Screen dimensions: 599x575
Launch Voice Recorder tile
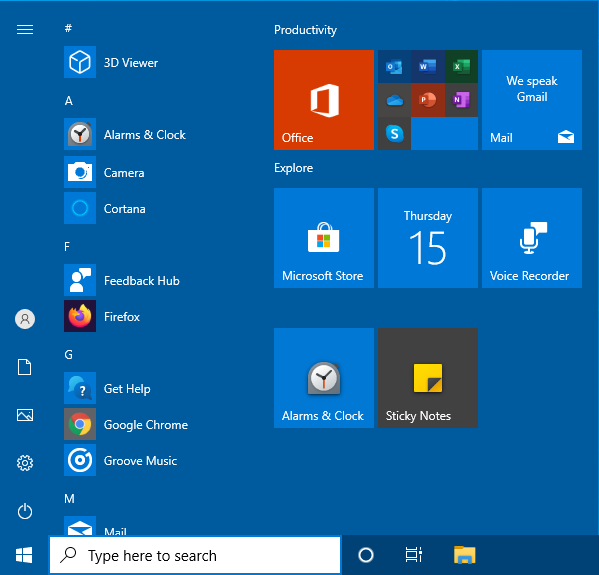click(x=532, y=238)
